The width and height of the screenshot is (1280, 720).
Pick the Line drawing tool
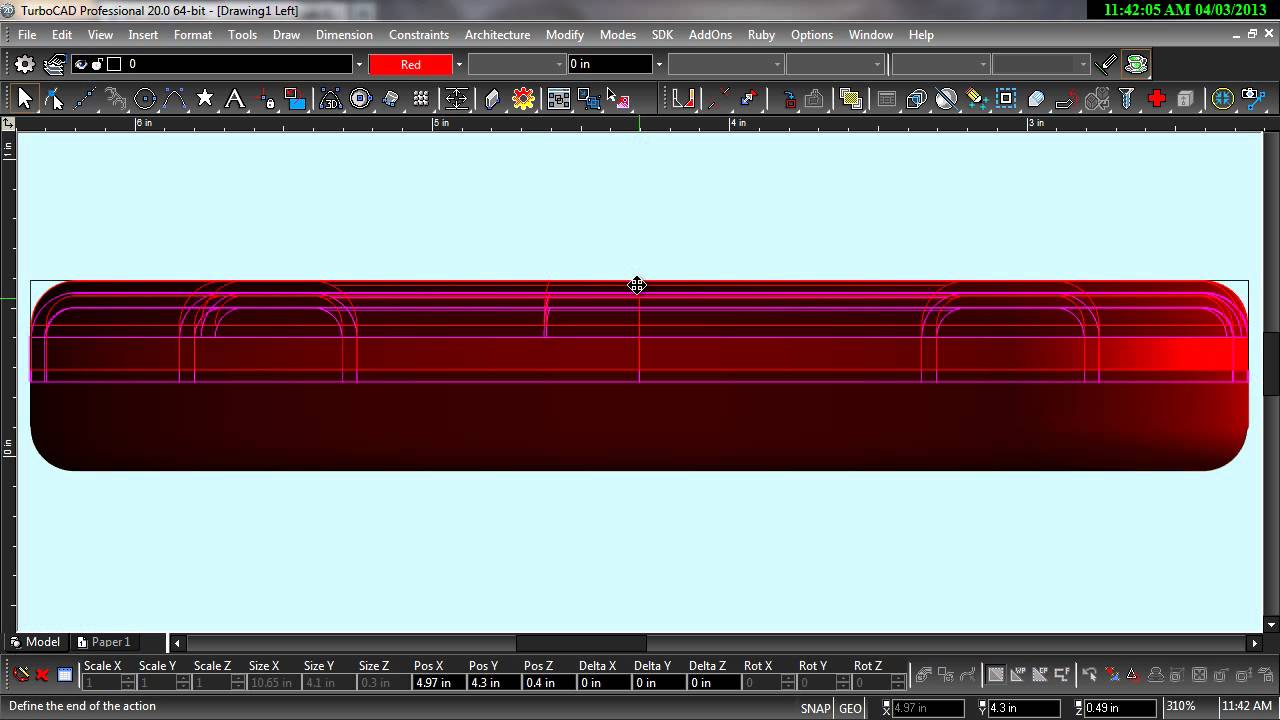click(x=84, y=98)
